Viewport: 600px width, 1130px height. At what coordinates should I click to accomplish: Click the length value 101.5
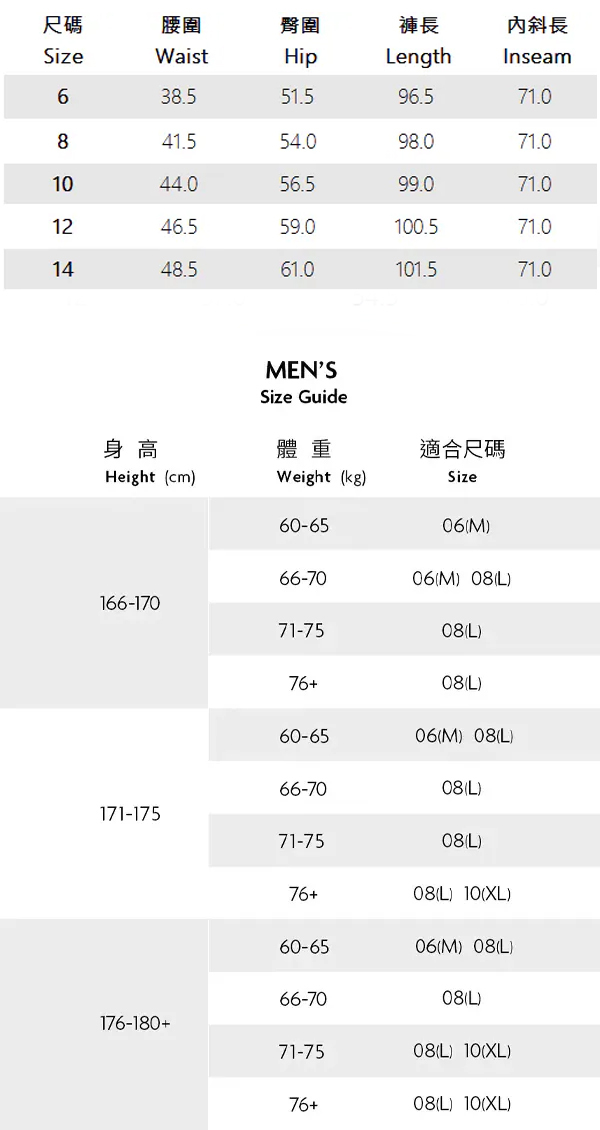[416, 270]
